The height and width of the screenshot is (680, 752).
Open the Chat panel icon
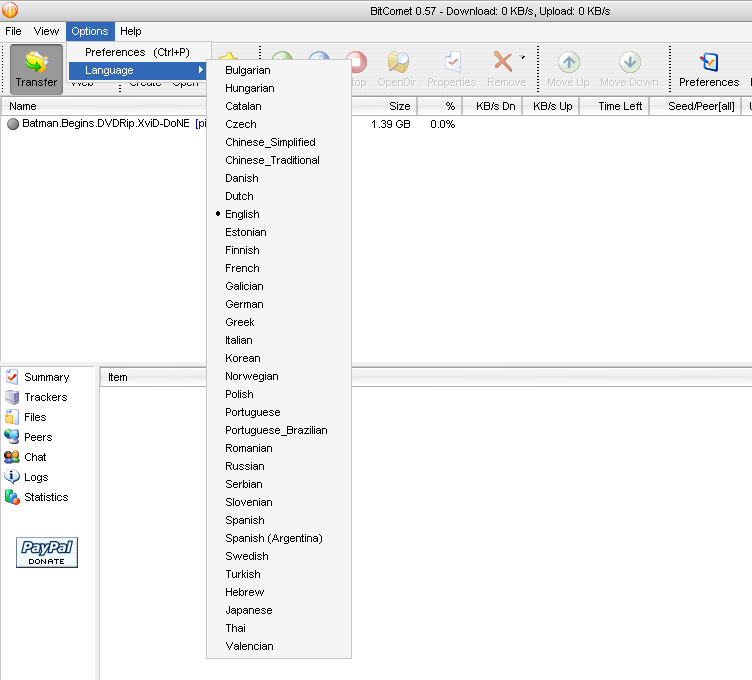[12, 457]
